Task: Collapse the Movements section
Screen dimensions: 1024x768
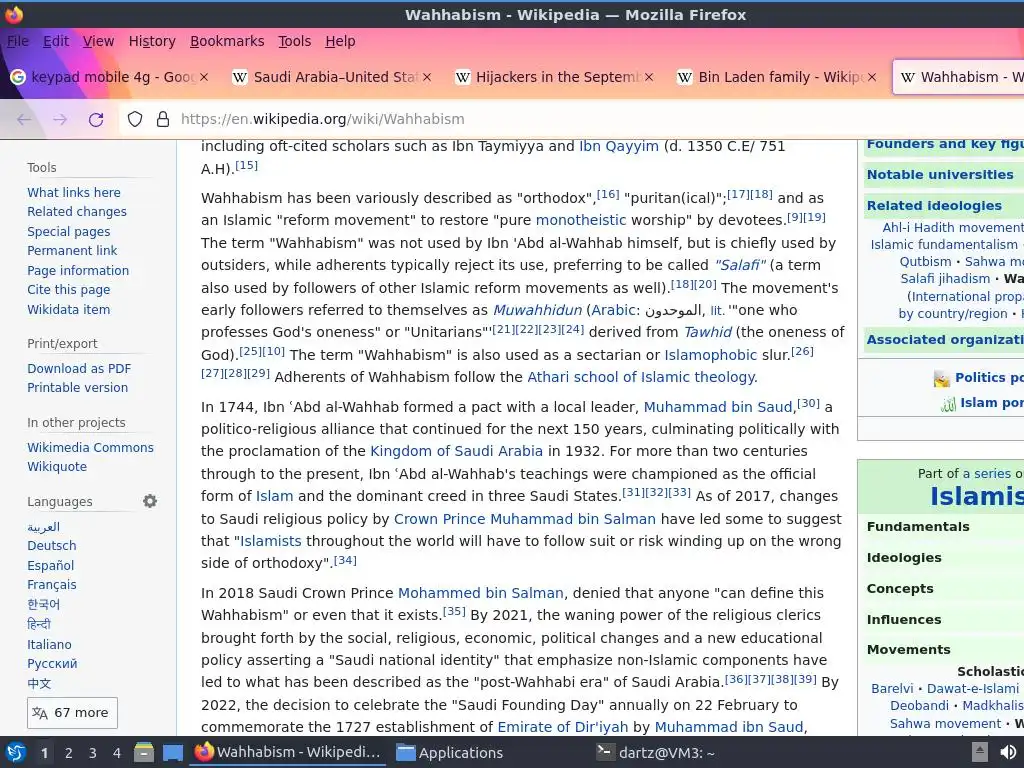Action: (908, 650)
